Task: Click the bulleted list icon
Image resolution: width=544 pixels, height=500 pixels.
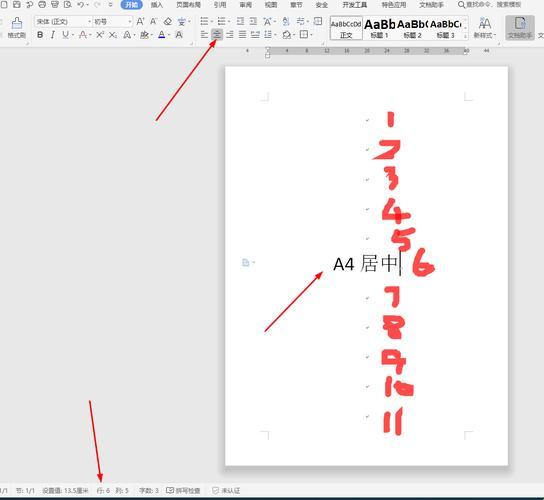Action: [x=204, y=22]
